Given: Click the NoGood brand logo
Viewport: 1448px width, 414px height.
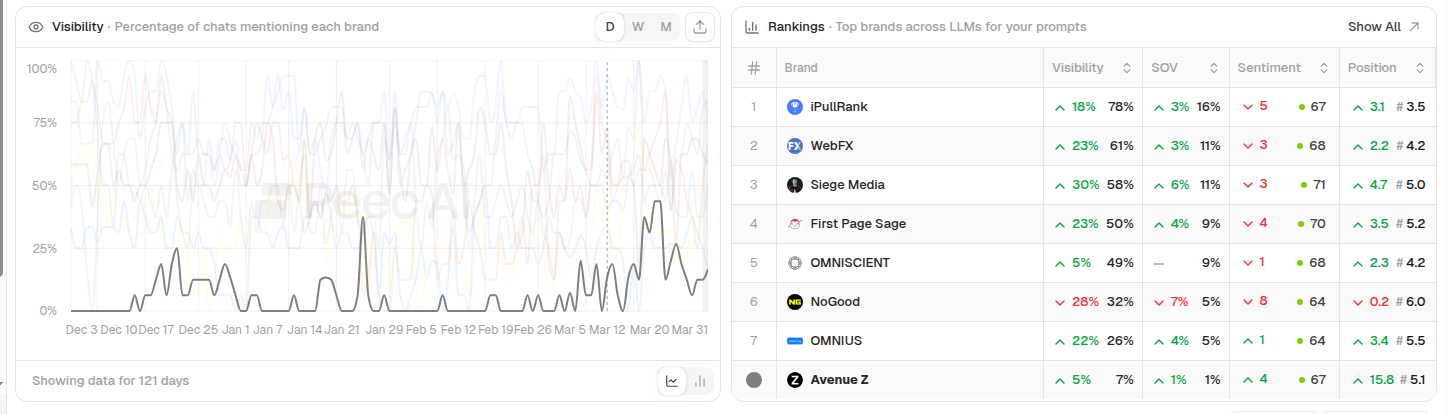Looking at the screenshot, I should (795, 302).
